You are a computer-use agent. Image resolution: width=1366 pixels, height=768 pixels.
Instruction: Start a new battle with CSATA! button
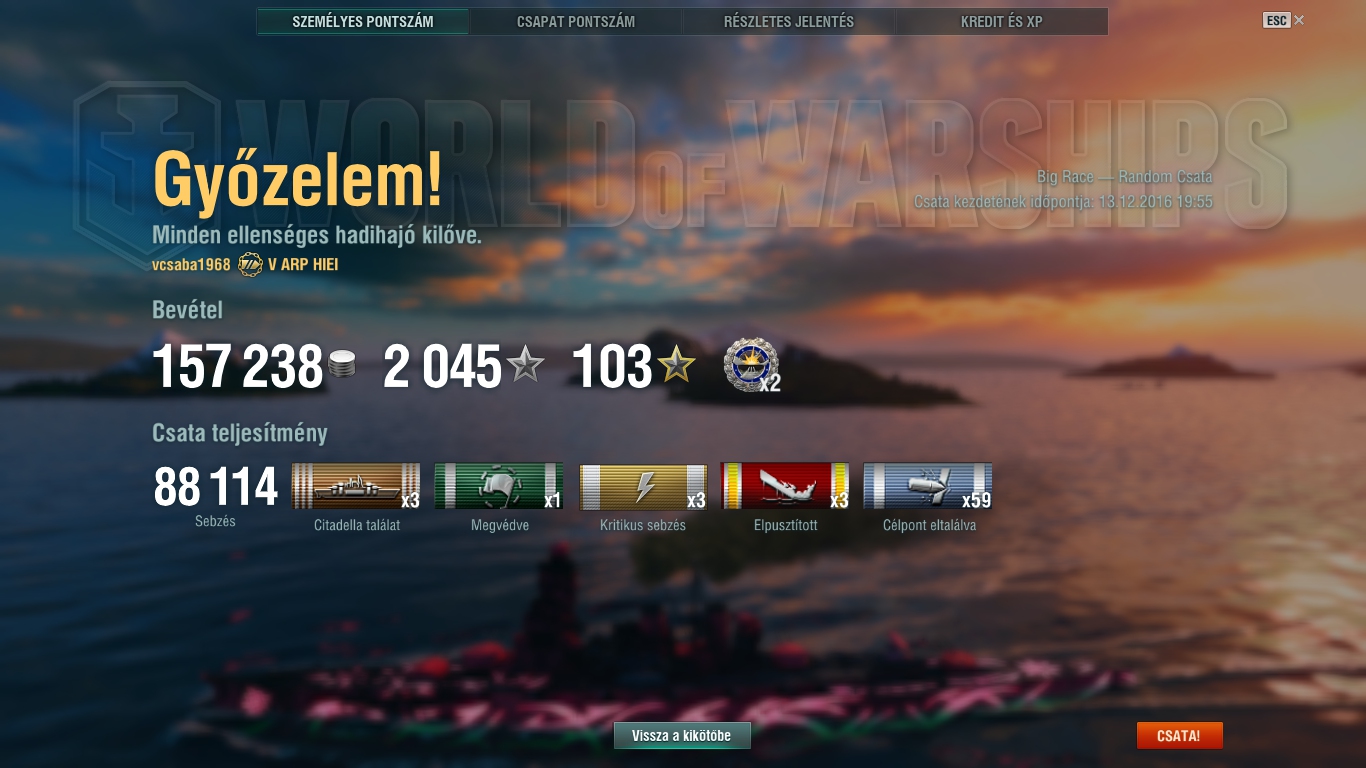tap(1179, 736)
